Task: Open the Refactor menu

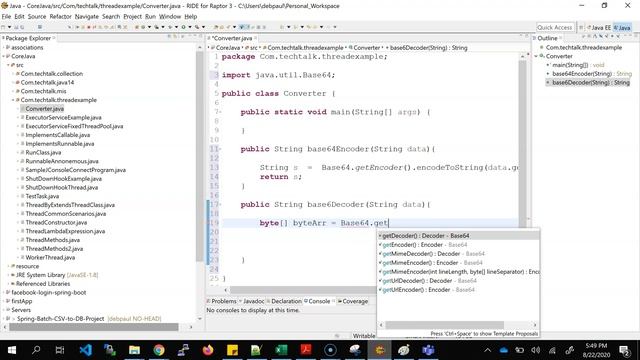Action: coord(60,16)
